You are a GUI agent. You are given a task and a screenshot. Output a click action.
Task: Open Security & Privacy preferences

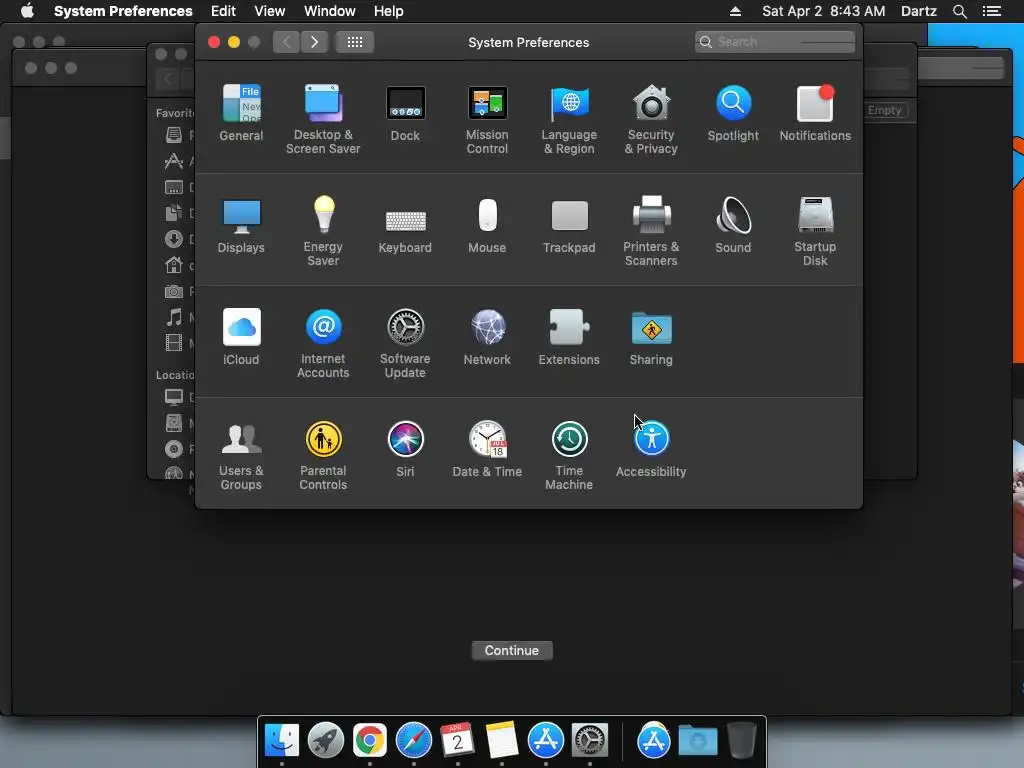(651, 119)
